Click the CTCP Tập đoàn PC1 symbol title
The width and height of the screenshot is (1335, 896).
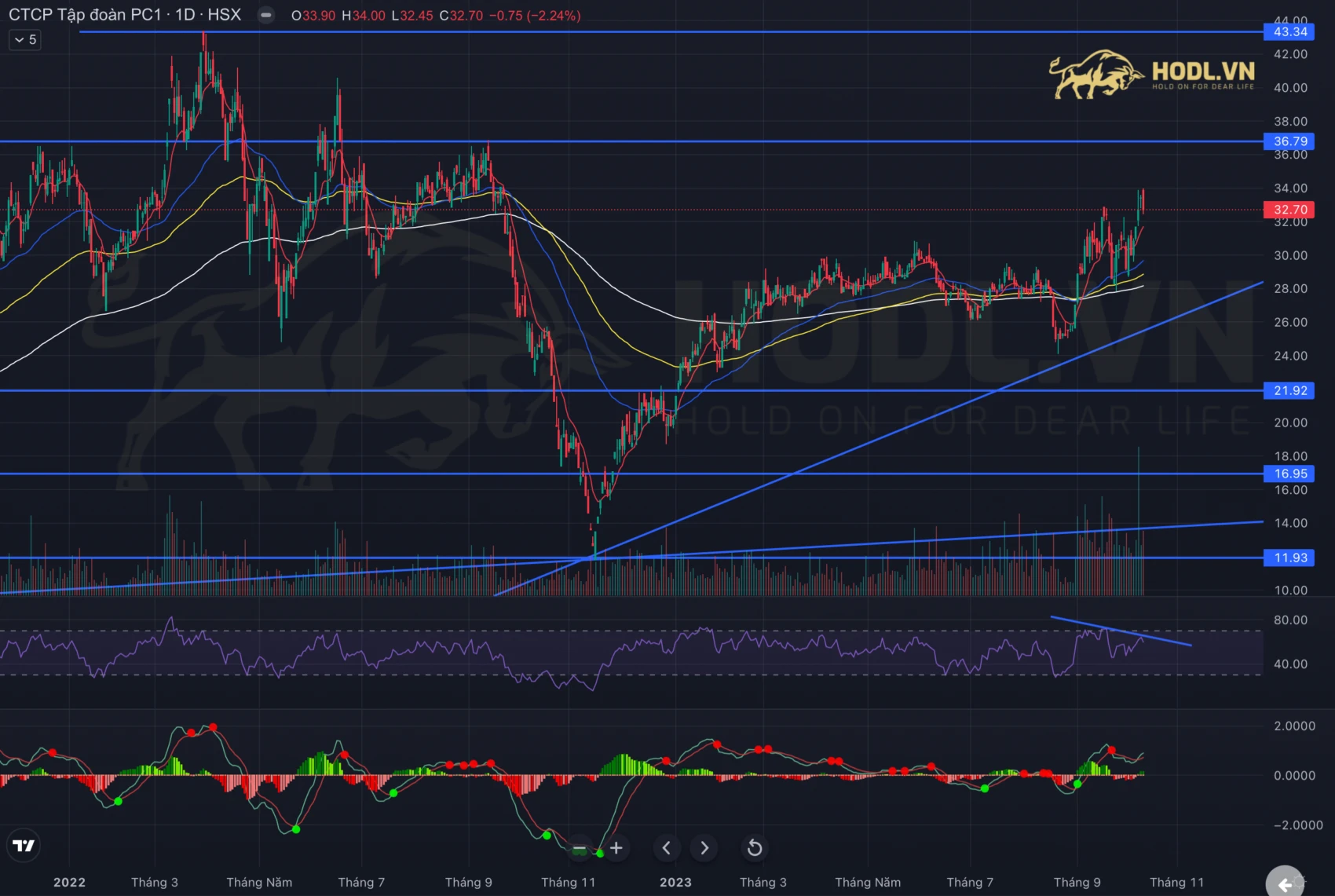click(x=85, y=15)
